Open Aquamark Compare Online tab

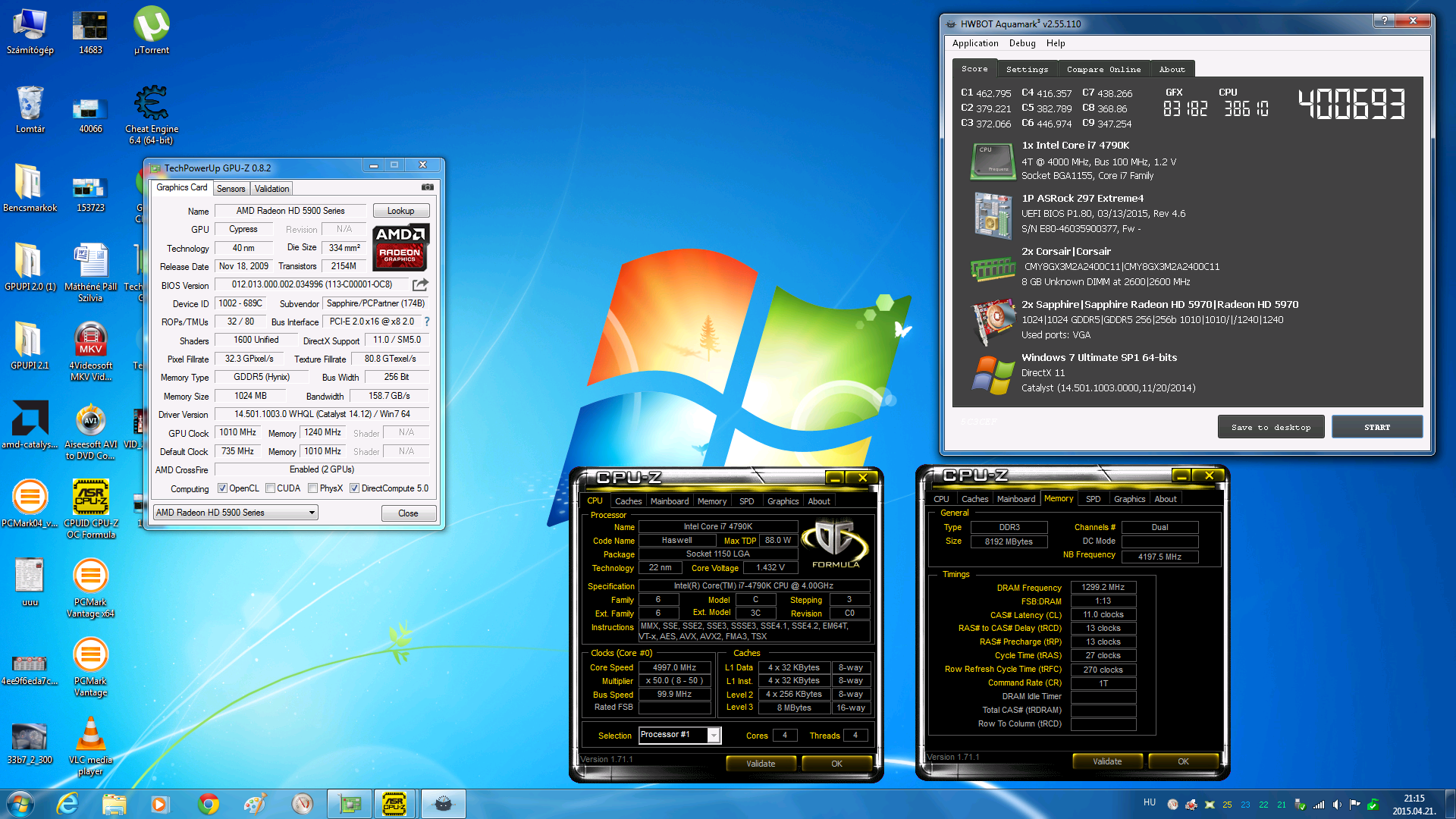pyautogui.click(x=1103, y=69)
